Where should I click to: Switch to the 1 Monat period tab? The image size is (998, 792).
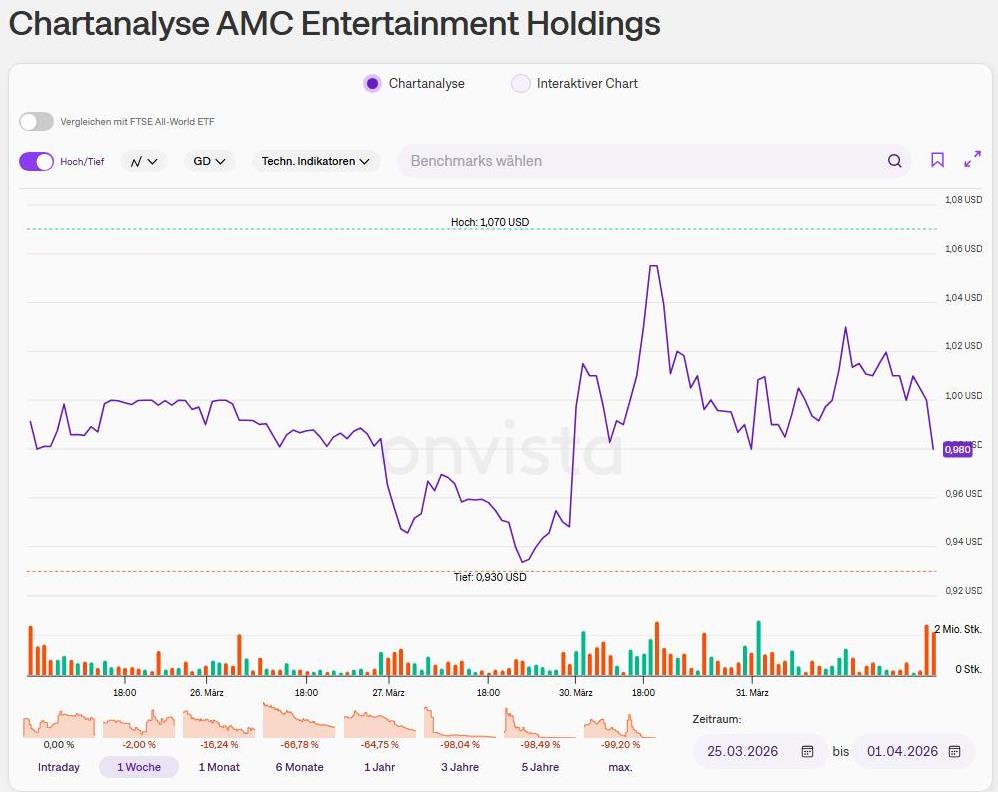tap(219, 767)
